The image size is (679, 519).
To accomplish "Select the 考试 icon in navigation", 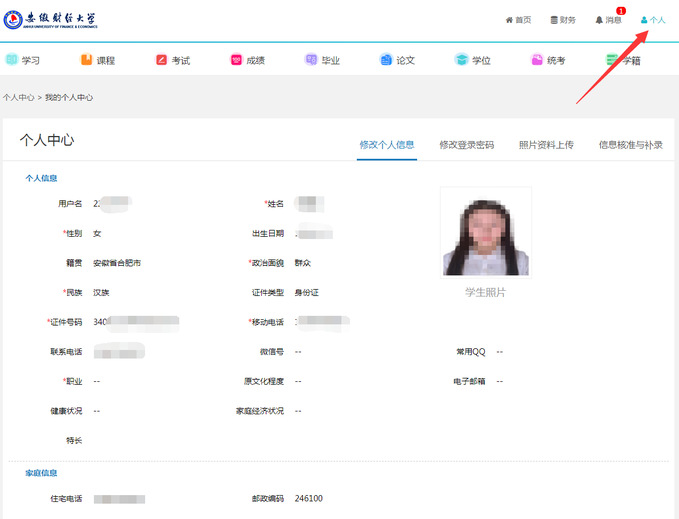I will coord(161,60).
